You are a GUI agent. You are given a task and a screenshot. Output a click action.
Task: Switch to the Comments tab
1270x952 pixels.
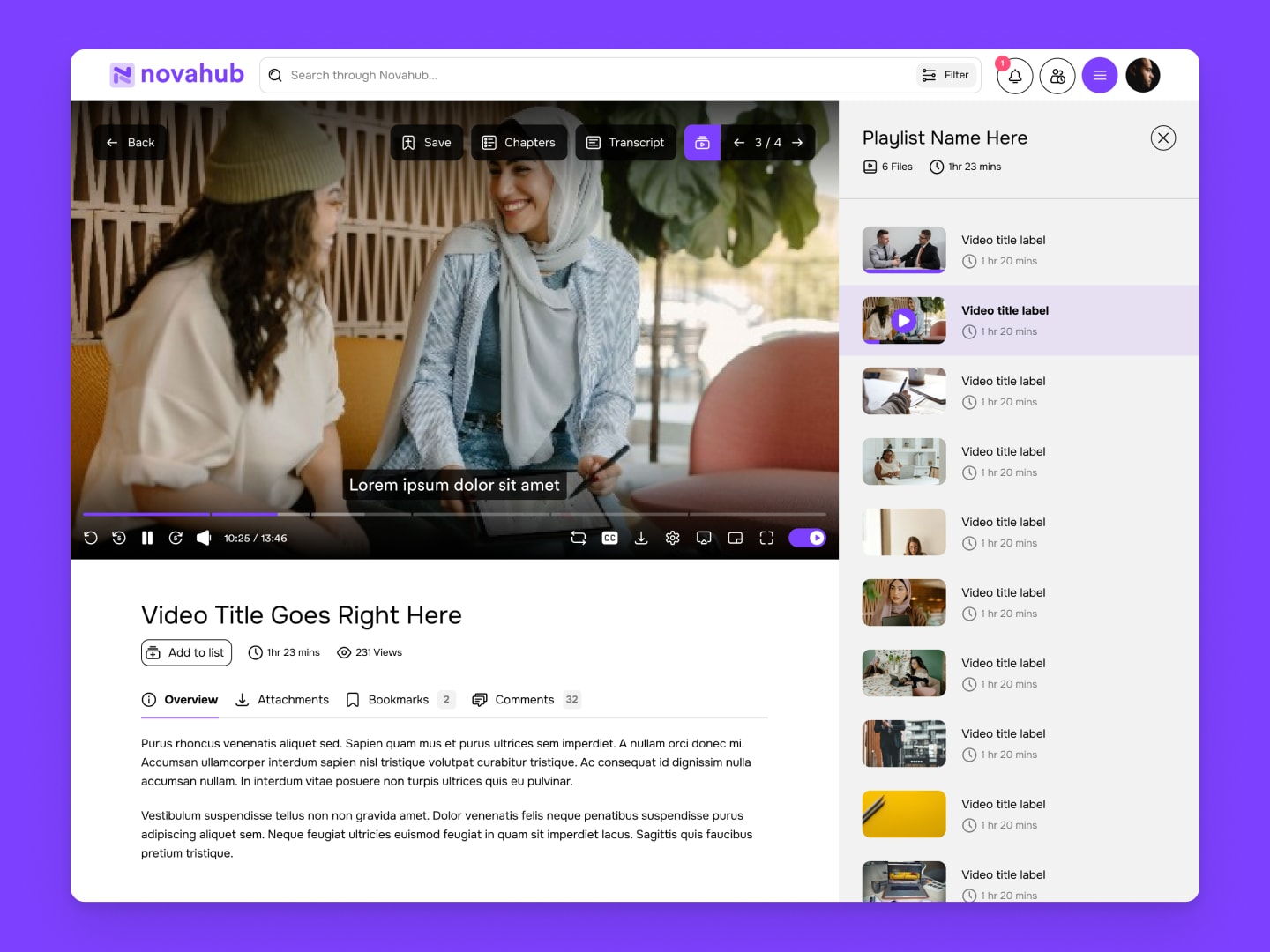point(527,700)
